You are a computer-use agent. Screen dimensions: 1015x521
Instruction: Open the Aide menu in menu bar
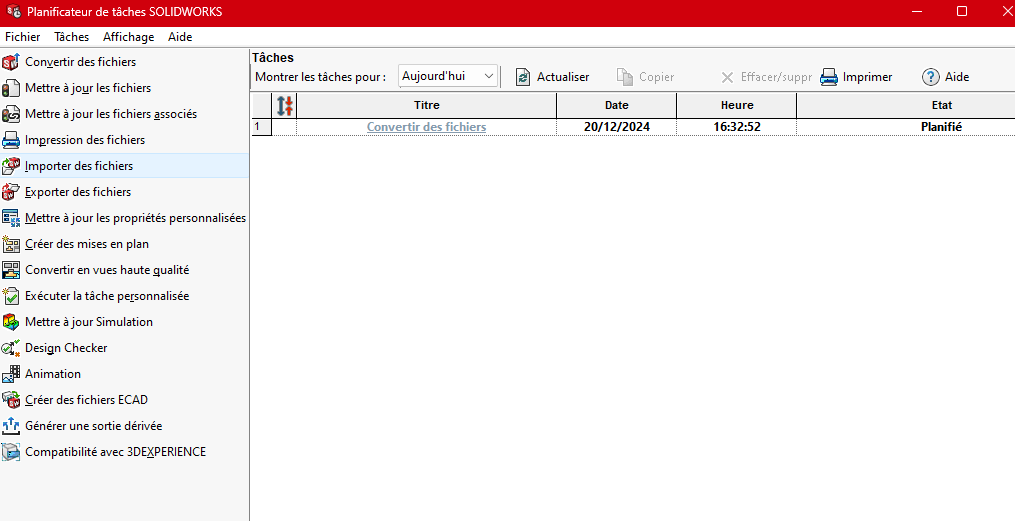coord(180,37)
